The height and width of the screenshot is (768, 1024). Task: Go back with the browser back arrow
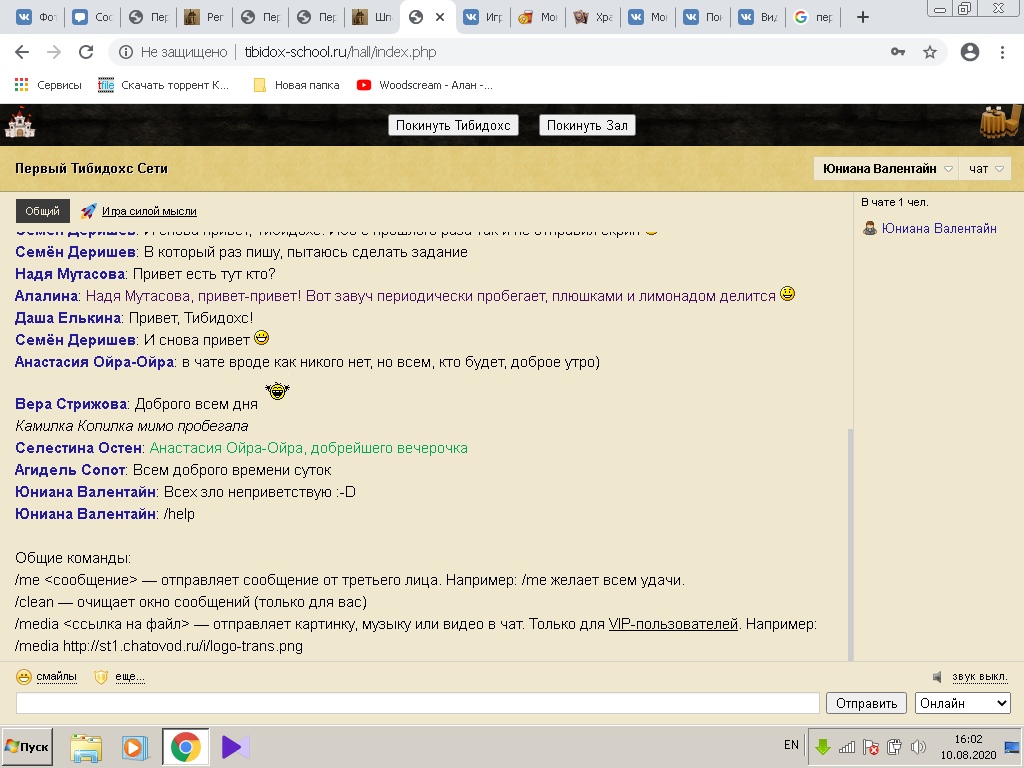pos(22,52)
